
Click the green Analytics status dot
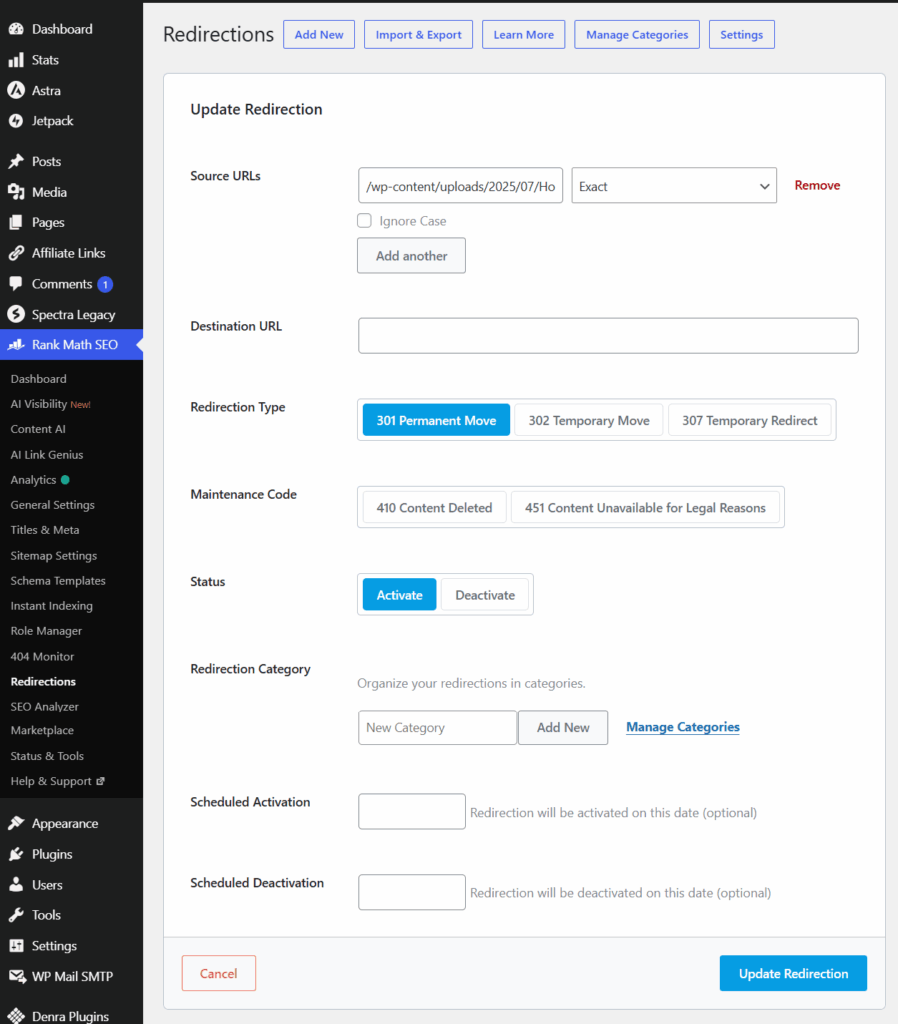click(65, 480)
